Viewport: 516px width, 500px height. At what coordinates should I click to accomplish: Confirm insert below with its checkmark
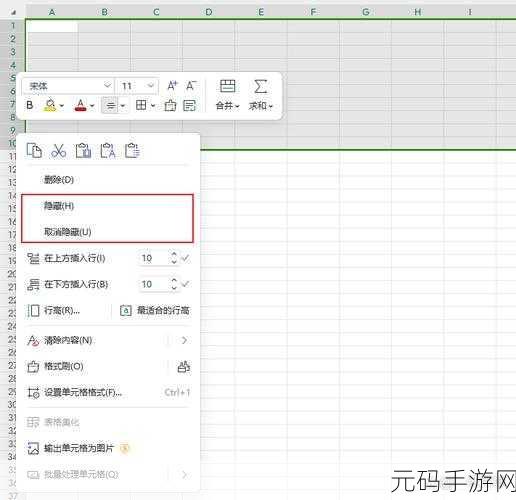(185, 284)
